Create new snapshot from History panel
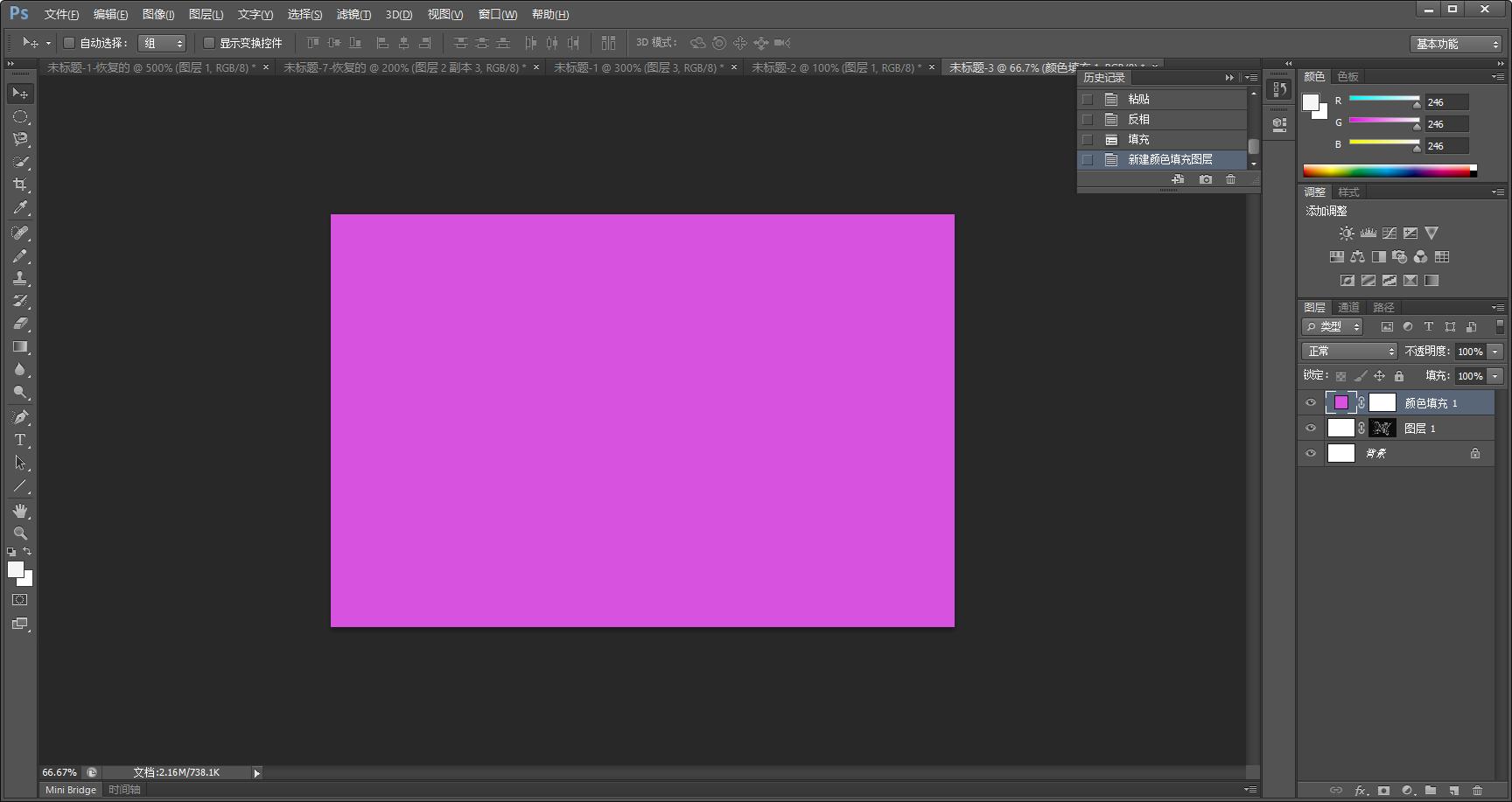 click(1206, 179)
